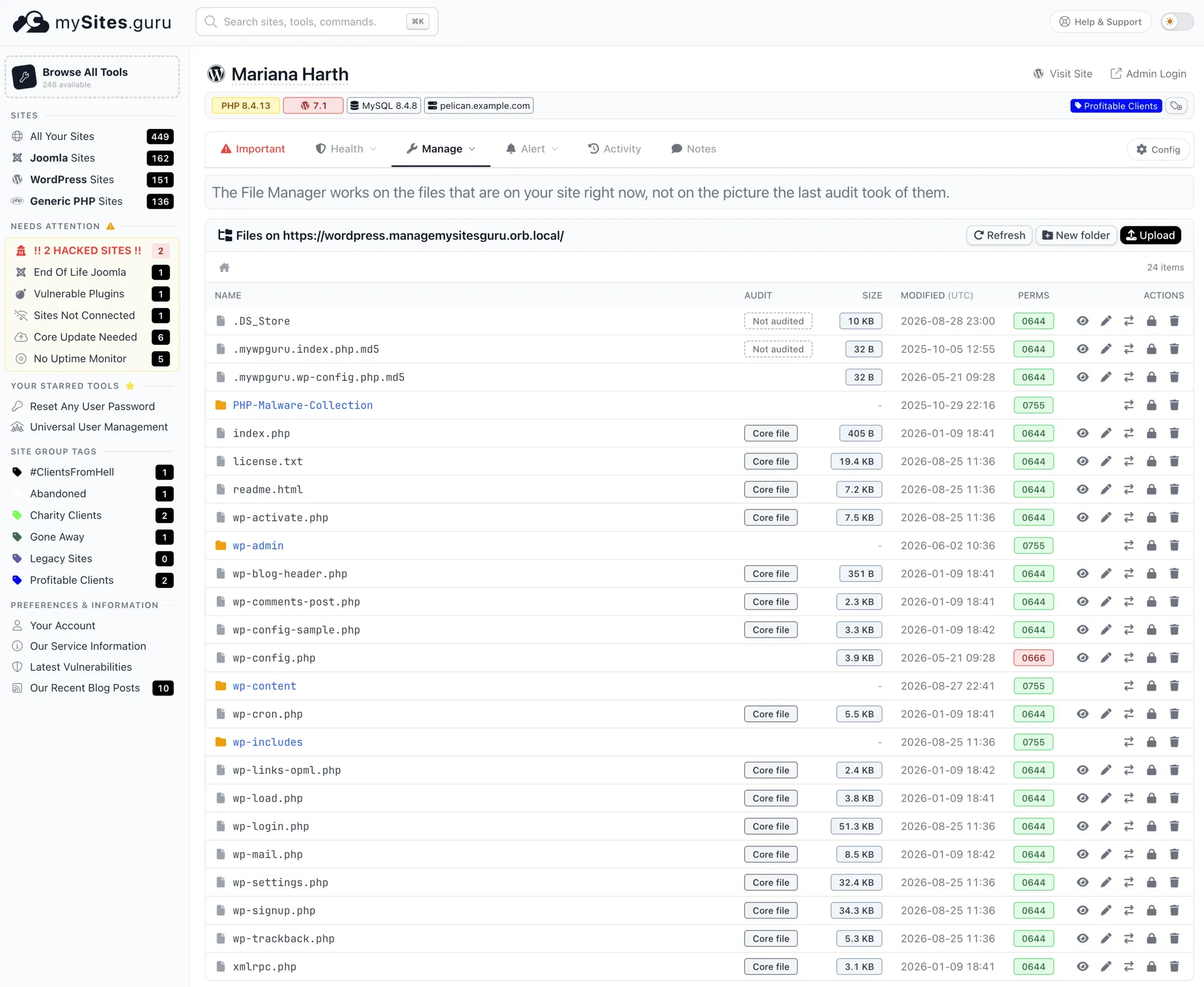Delete the .DS_Store file
This screenshot has width=1204, height=987.
coord(1174,321)
